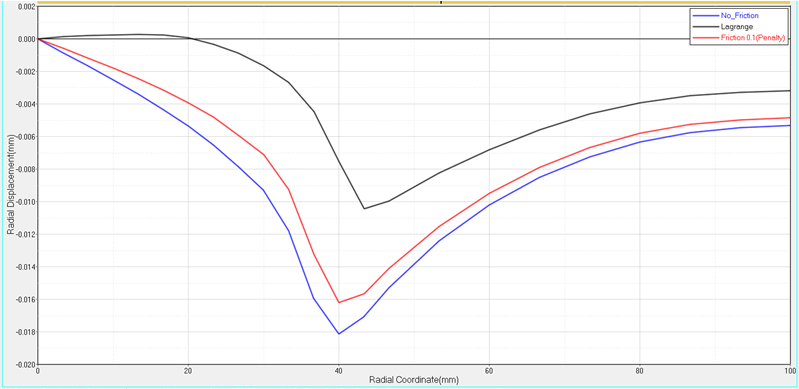799x389 pixels.
Task: Click the blue No_Friction legend line sample
Action: pos(705,16)
